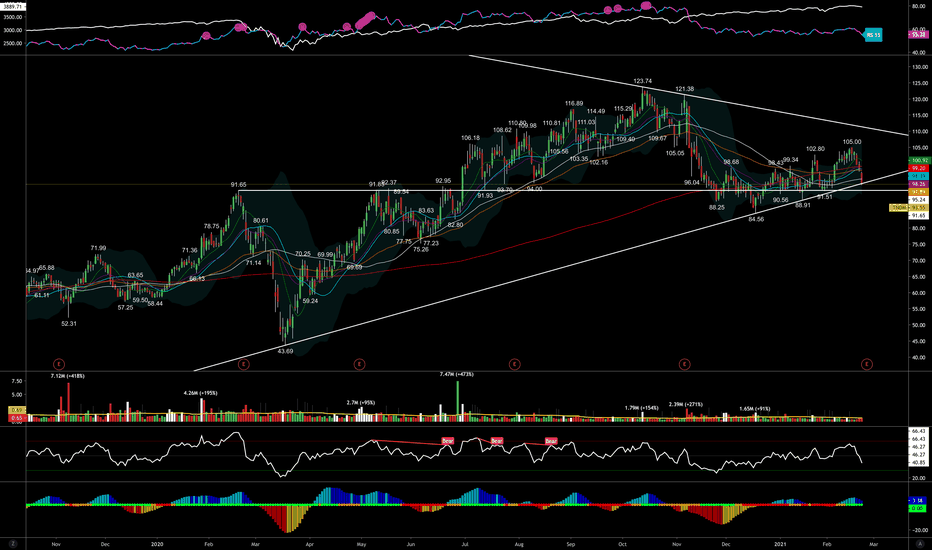Screen dimensions: 932x550
Task: Click the yellow 0.69 volume tag
Action: tap(16, 410)
